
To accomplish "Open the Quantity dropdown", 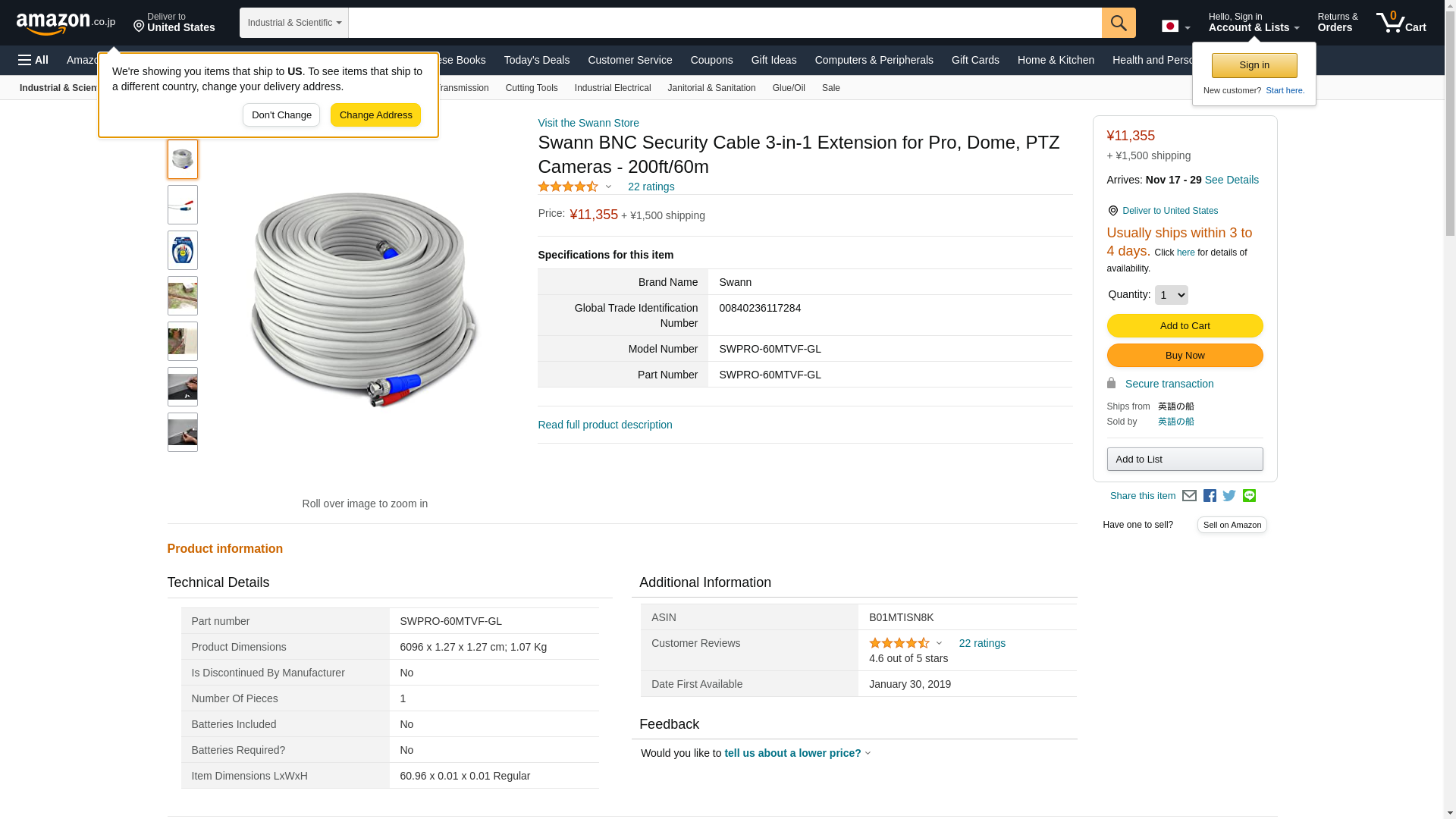I will 1171,295.
